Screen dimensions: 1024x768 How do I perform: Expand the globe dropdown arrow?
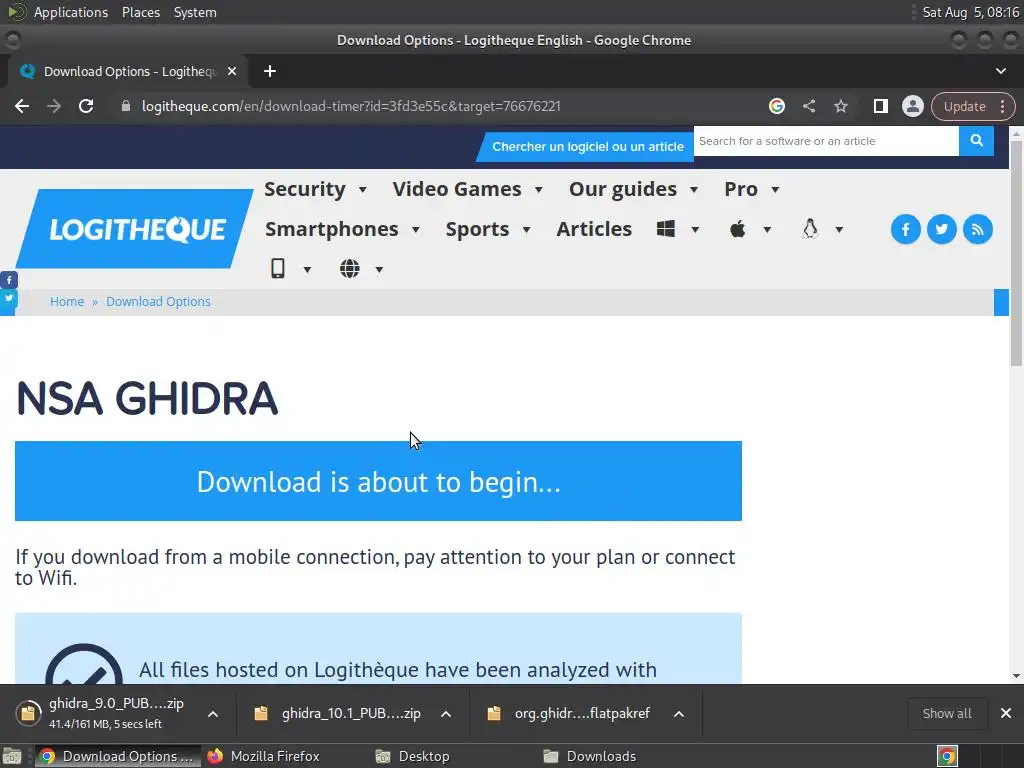tap(379, 270)
